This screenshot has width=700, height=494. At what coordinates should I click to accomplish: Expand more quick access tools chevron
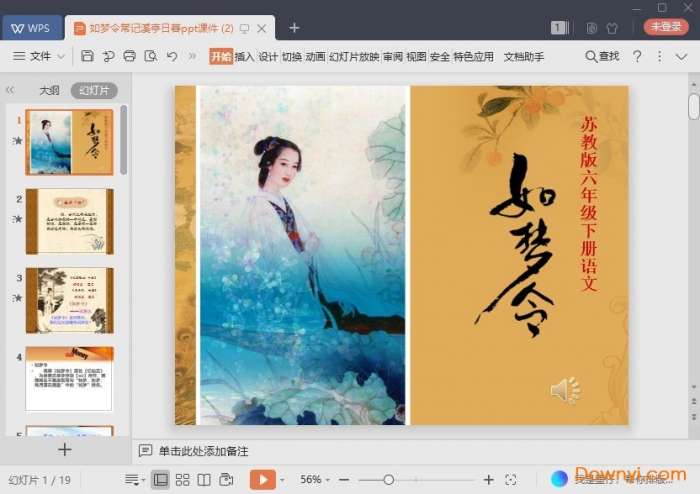(x=192, y=56)
